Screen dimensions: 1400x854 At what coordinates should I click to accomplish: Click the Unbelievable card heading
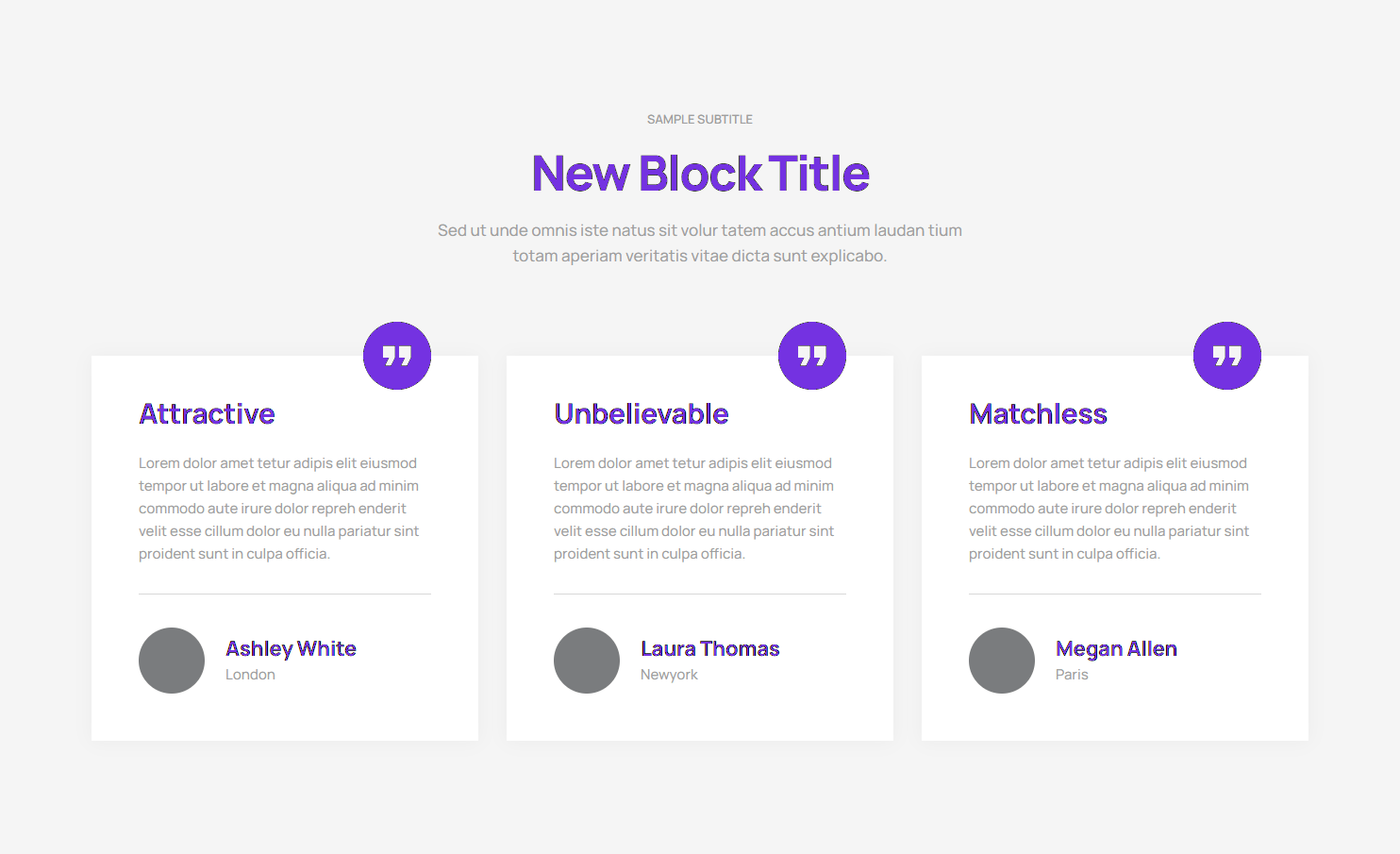642,414
